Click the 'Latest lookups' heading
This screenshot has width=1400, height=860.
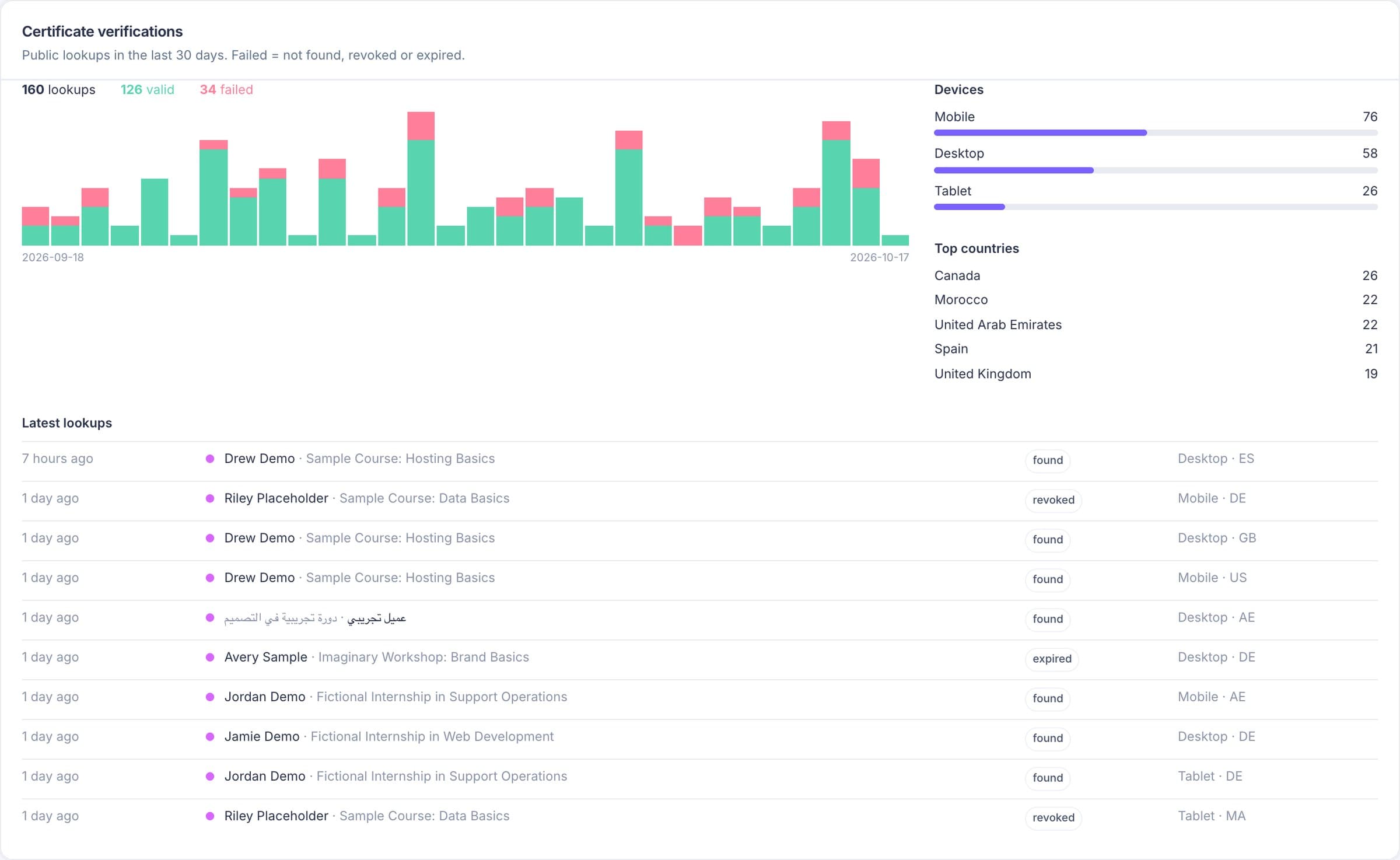tap(66, 423)
